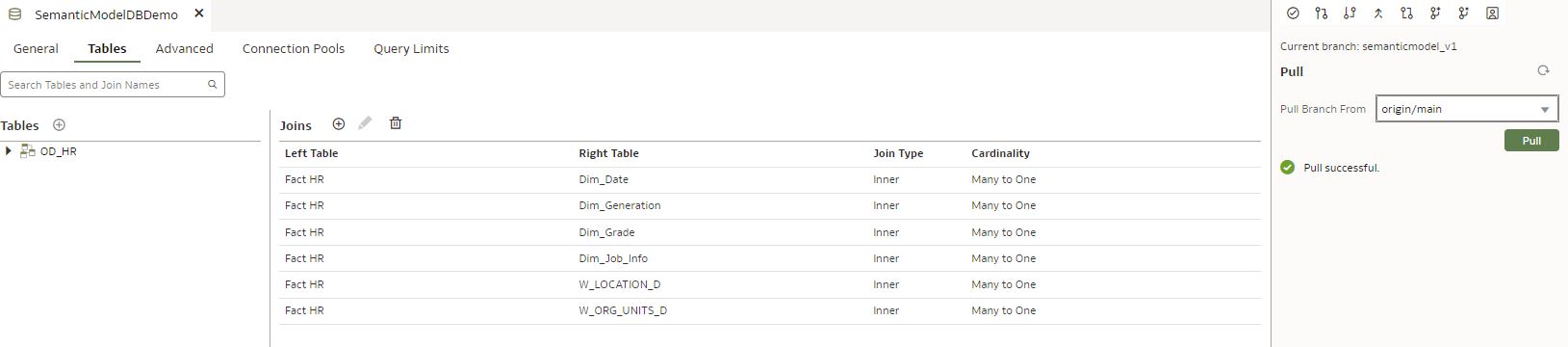Open the Advanced tab
Viewport: 1568px width, 347px height.
tap(184, 49)
